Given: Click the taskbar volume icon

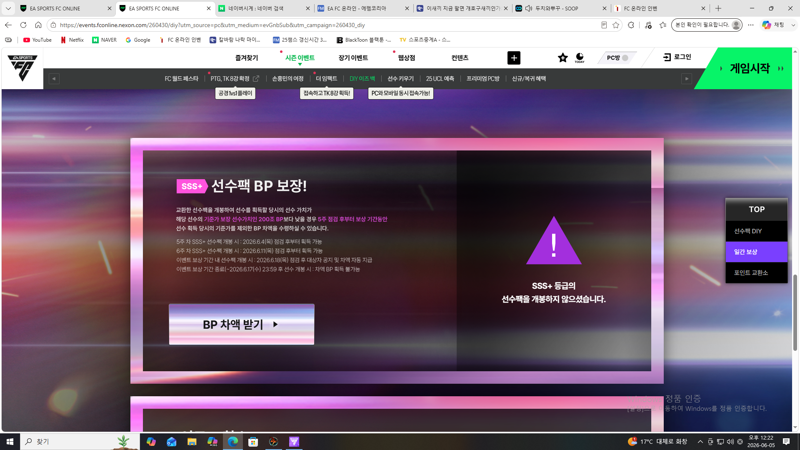Looking at the screenshot, I should tap(730, 442).
